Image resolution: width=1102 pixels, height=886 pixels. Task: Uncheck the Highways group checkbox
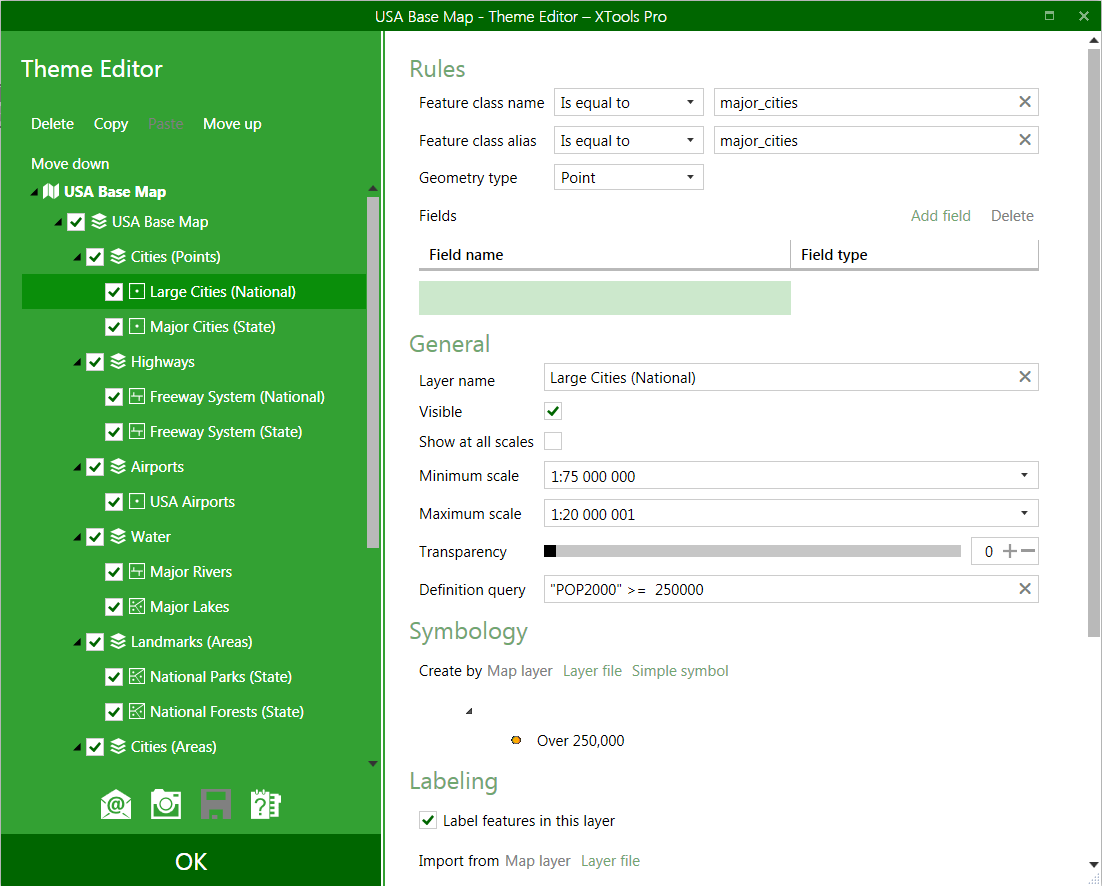(x=95, y=362)
